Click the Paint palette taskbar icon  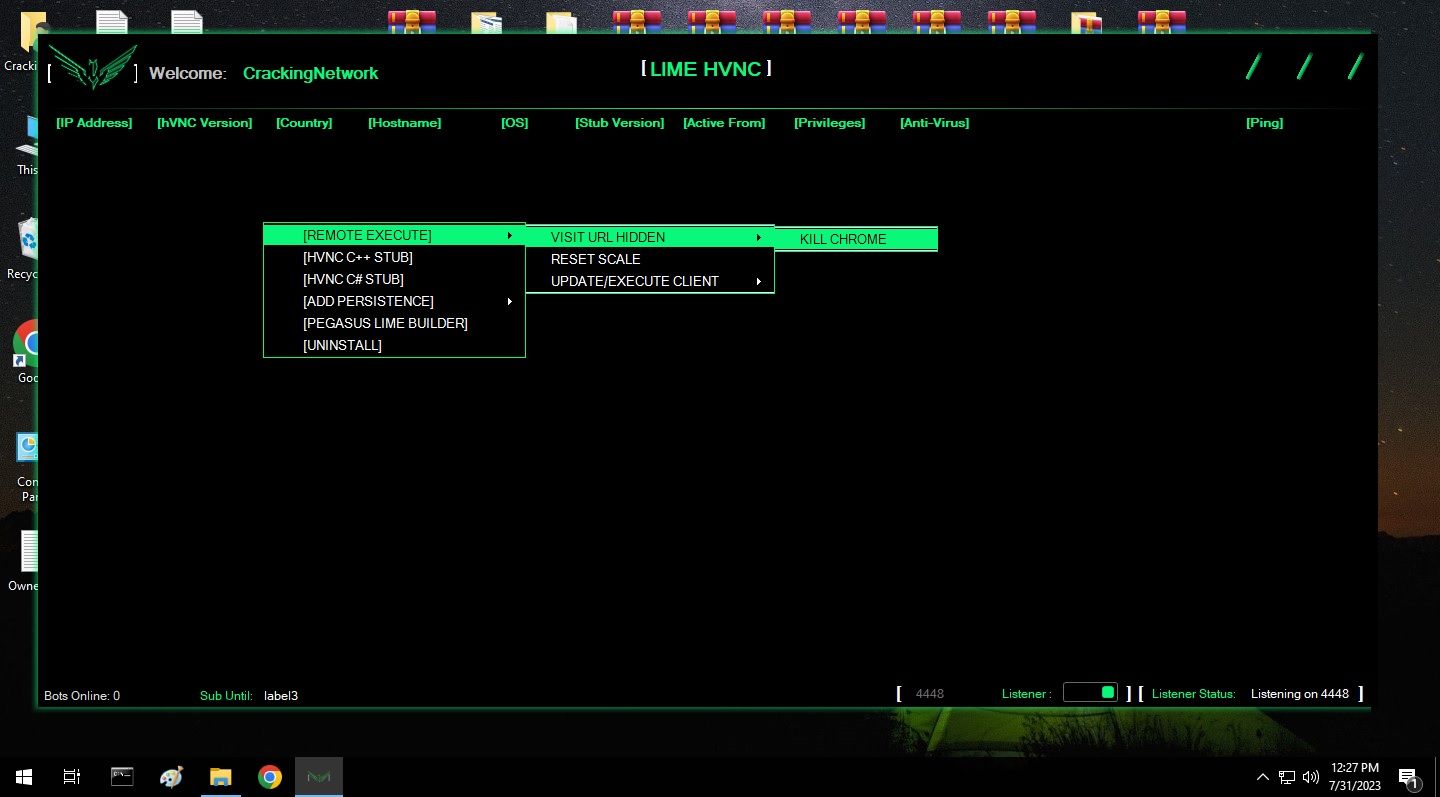tap(172, 777)
